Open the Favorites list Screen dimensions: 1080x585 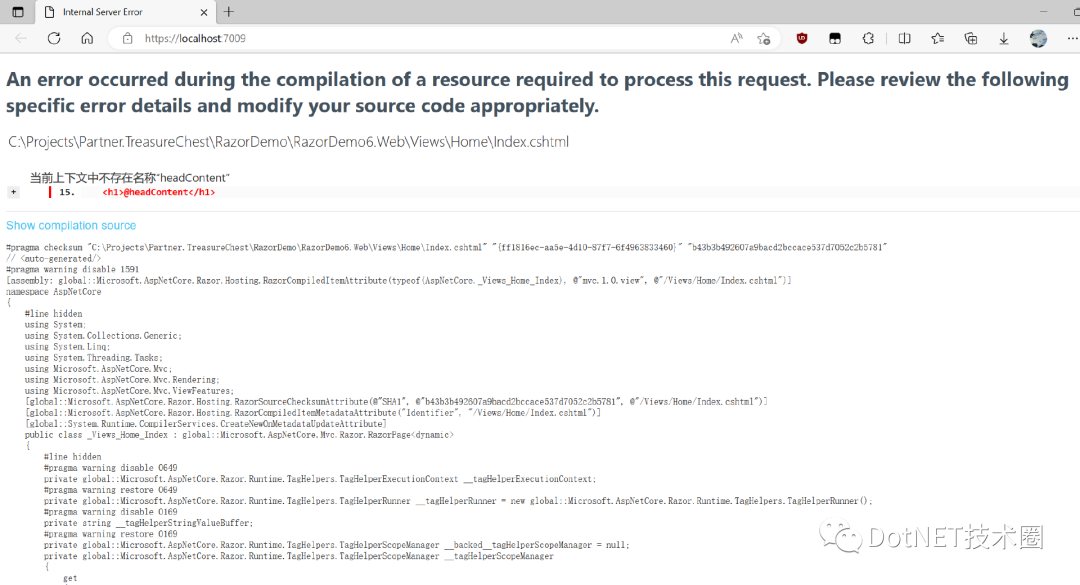point(937,39)
